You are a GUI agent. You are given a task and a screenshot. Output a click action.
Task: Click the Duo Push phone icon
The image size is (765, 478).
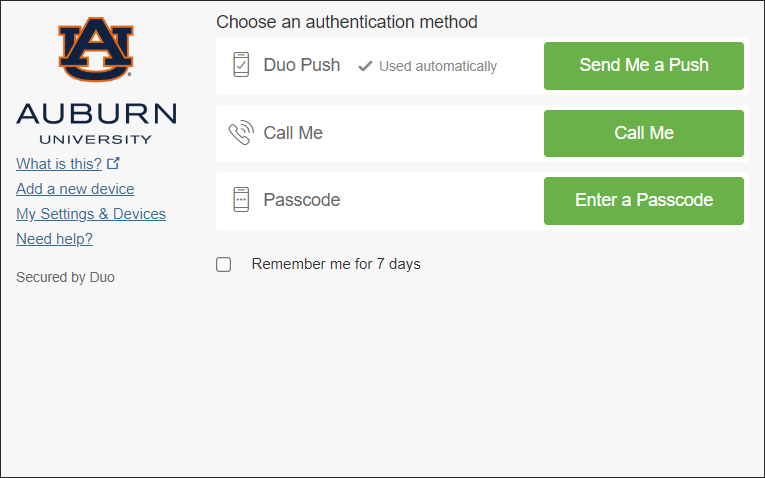pos(240,65)
